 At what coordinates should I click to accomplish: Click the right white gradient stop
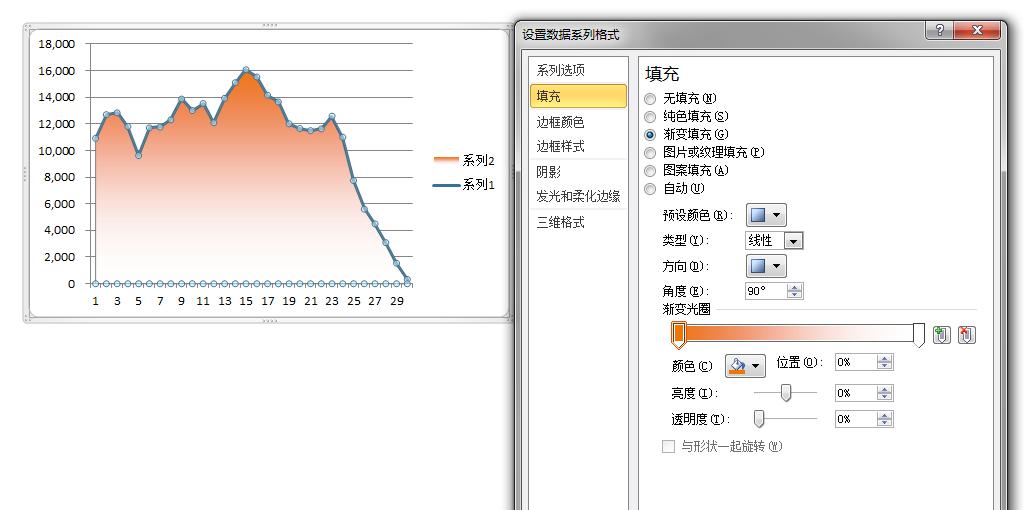(919, 335)
